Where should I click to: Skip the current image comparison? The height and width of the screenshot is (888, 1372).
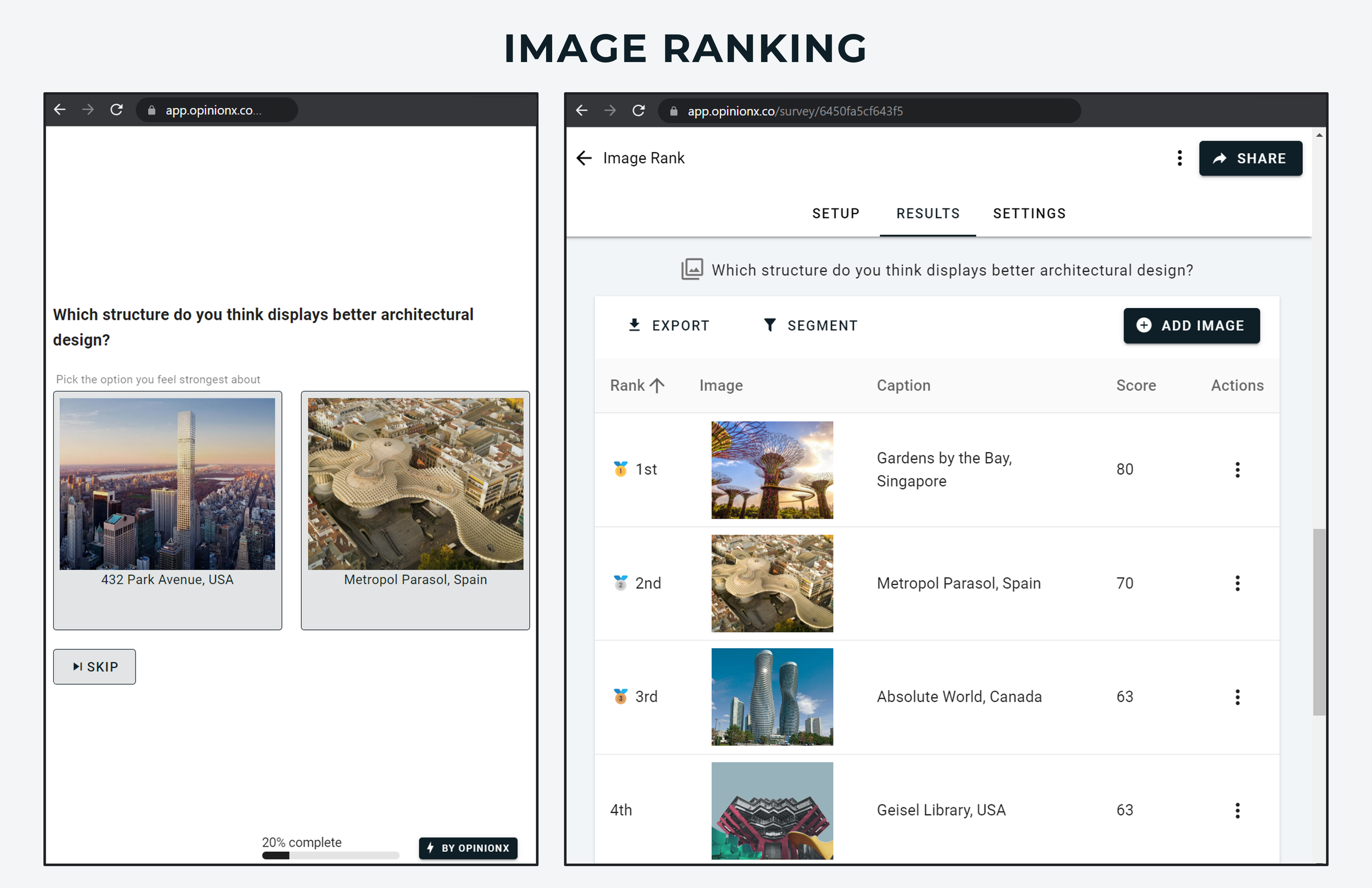tap(94, 667)
